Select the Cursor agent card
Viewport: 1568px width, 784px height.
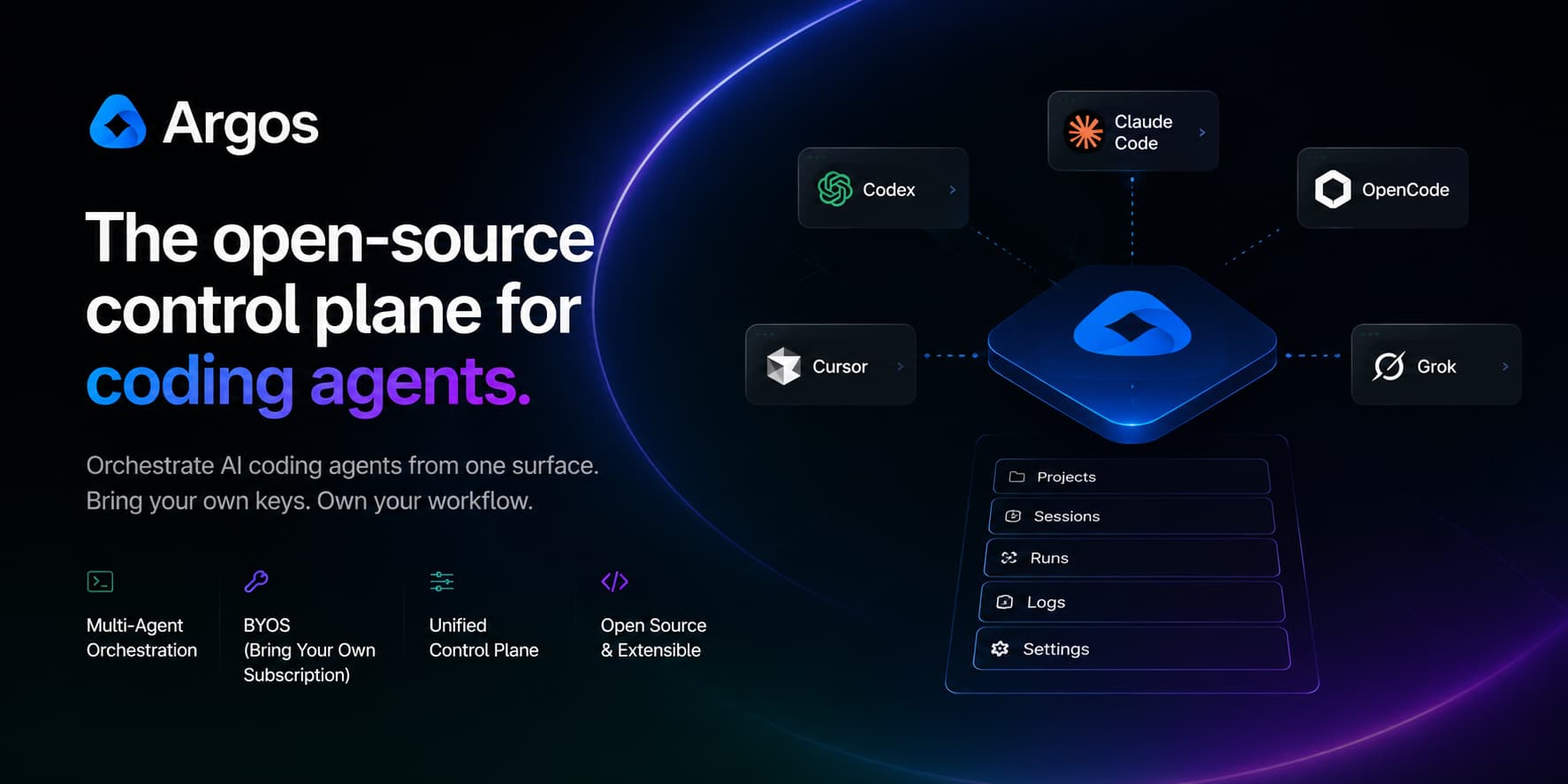coord(831,365)
